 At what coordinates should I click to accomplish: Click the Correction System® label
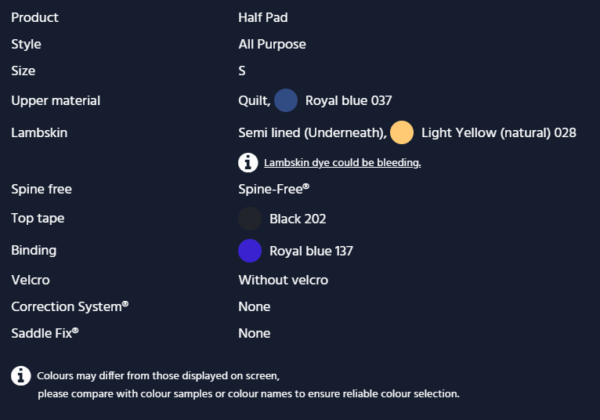70,307
